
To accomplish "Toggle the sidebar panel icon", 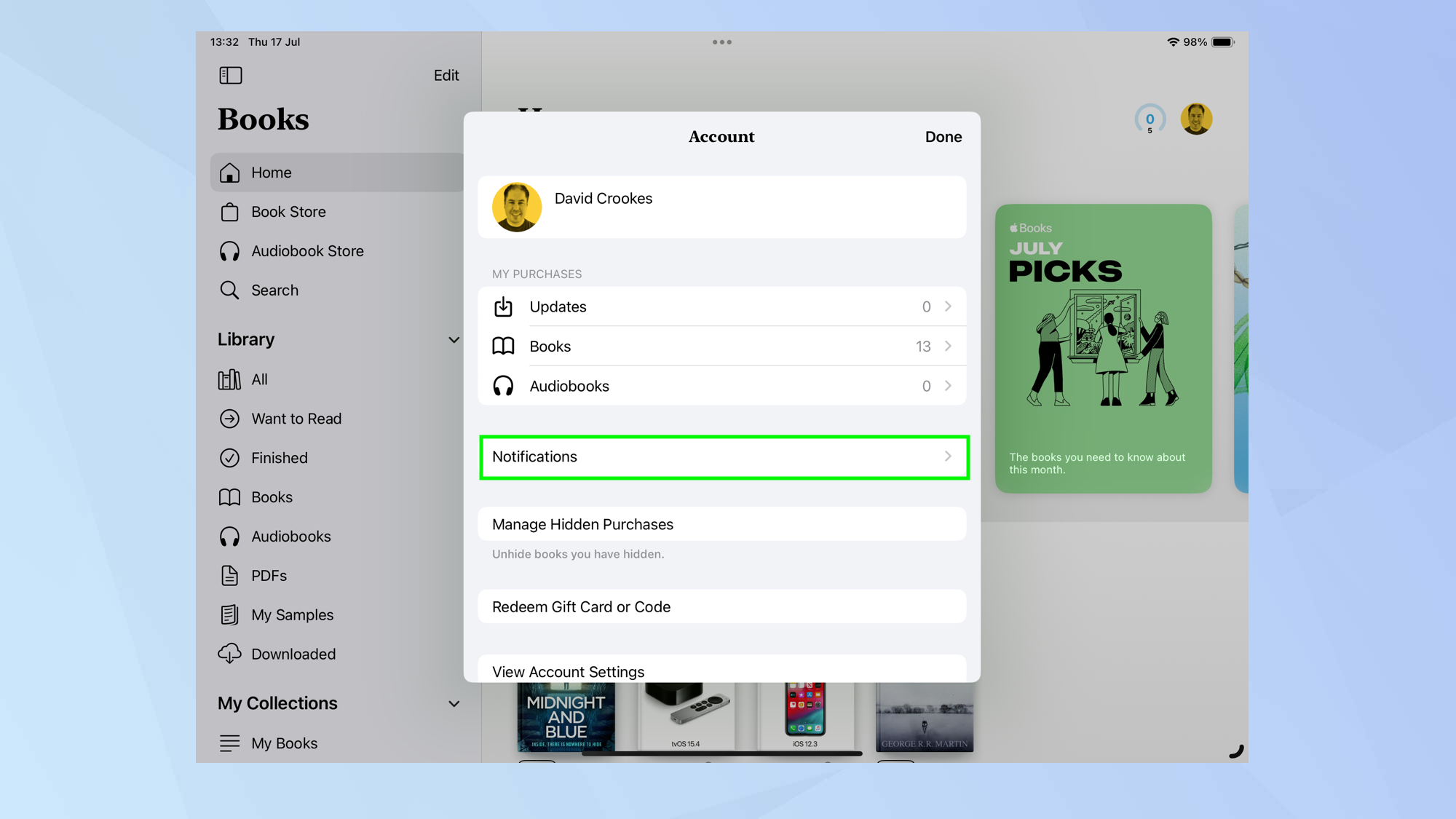I will pos(230,75).
